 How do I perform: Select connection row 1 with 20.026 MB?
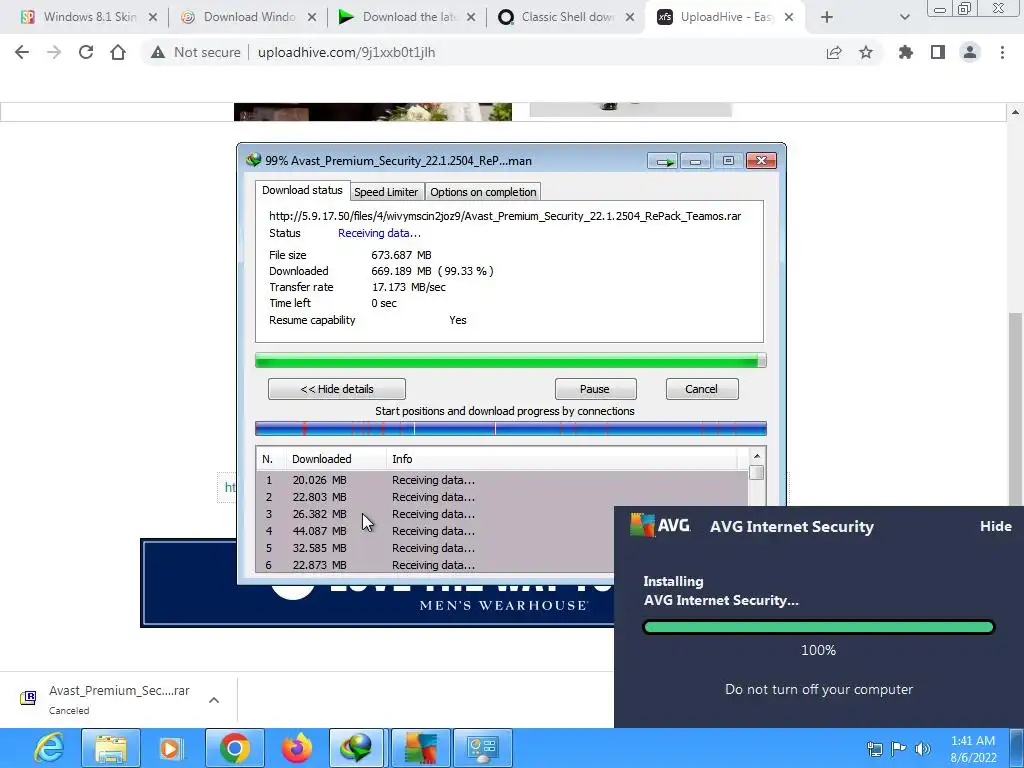(x=502, y=480)
